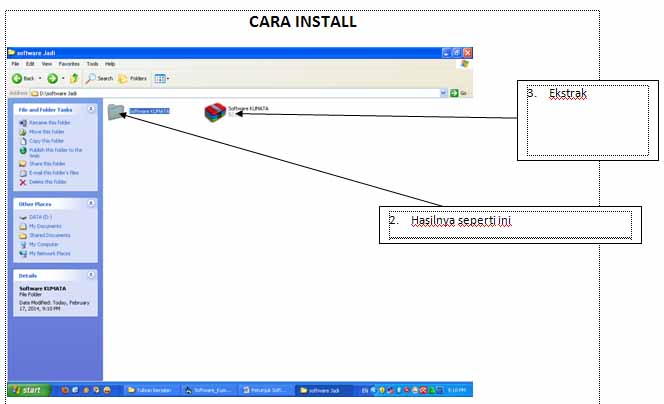This screenshot has width=664, height=404.
Task: Click Rename this folder link
Action: 50,123
